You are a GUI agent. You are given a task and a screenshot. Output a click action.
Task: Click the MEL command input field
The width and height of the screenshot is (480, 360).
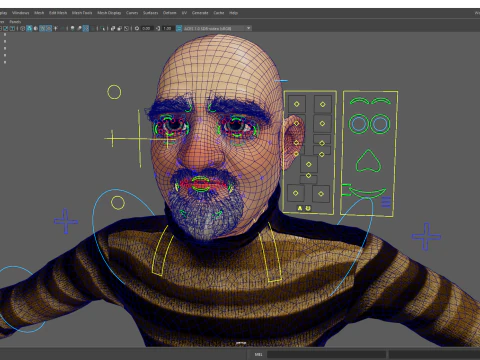[326, 354]
